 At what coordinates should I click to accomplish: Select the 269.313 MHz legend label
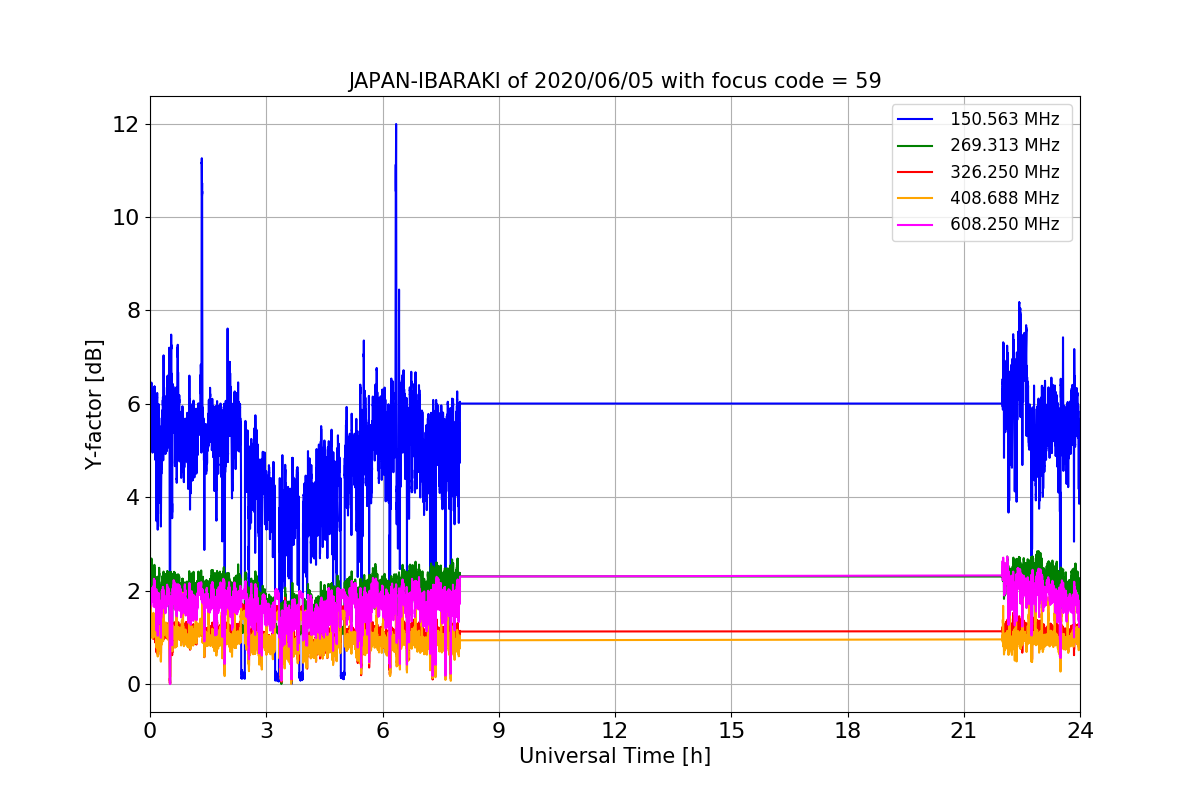pyautogui.click(x=1004, y=146)
